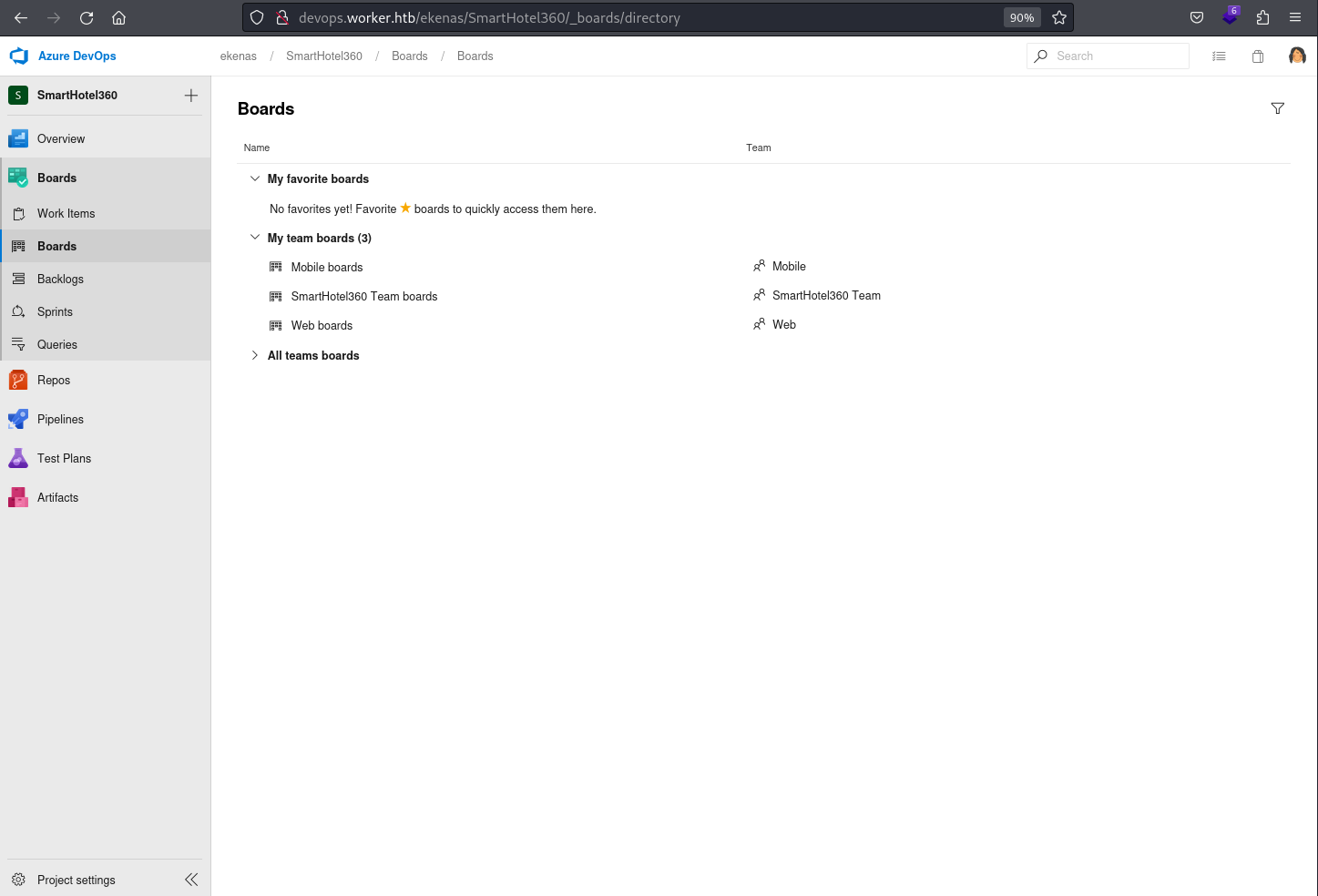This screenshot has height=896, width=1318.
Task: Collapse the sidebar with double chevron
Action: tap(191, 880)
